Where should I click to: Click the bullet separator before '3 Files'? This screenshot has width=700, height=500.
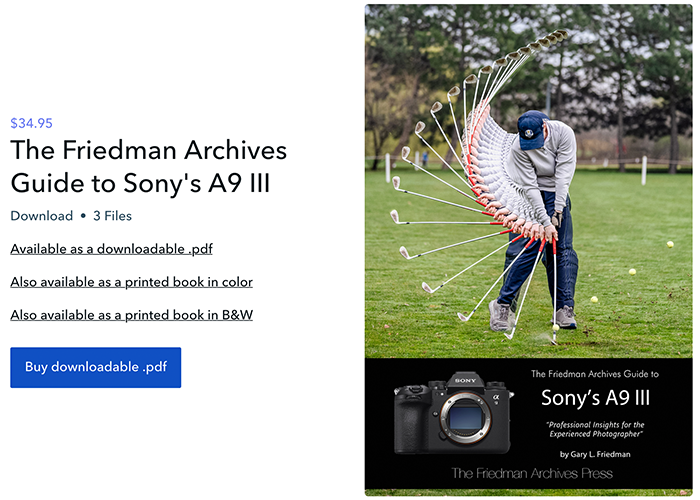tap(83, 216)
